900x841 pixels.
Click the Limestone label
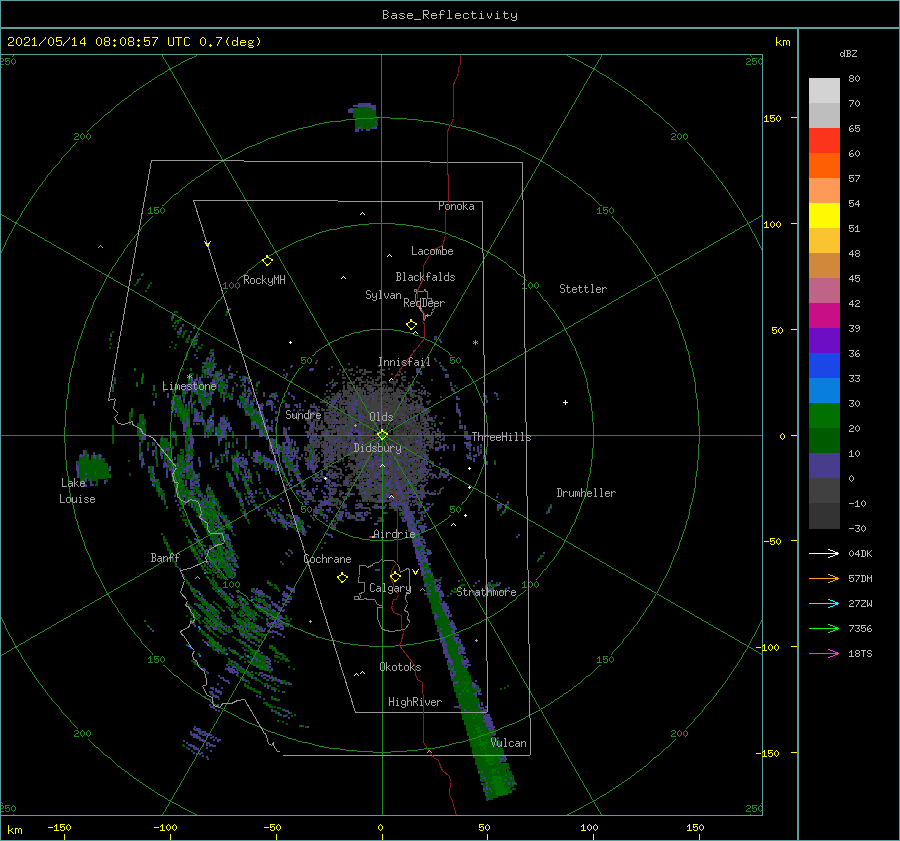tap(189, 386)
